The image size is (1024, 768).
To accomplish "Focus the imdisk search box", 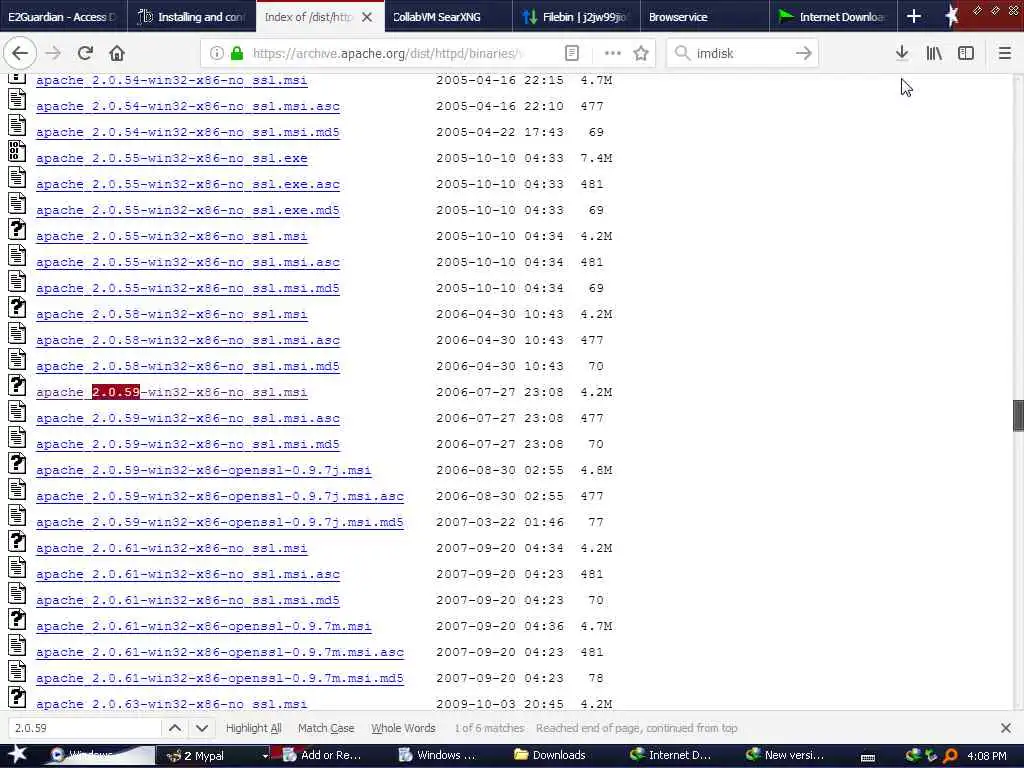I will point(741,54).
